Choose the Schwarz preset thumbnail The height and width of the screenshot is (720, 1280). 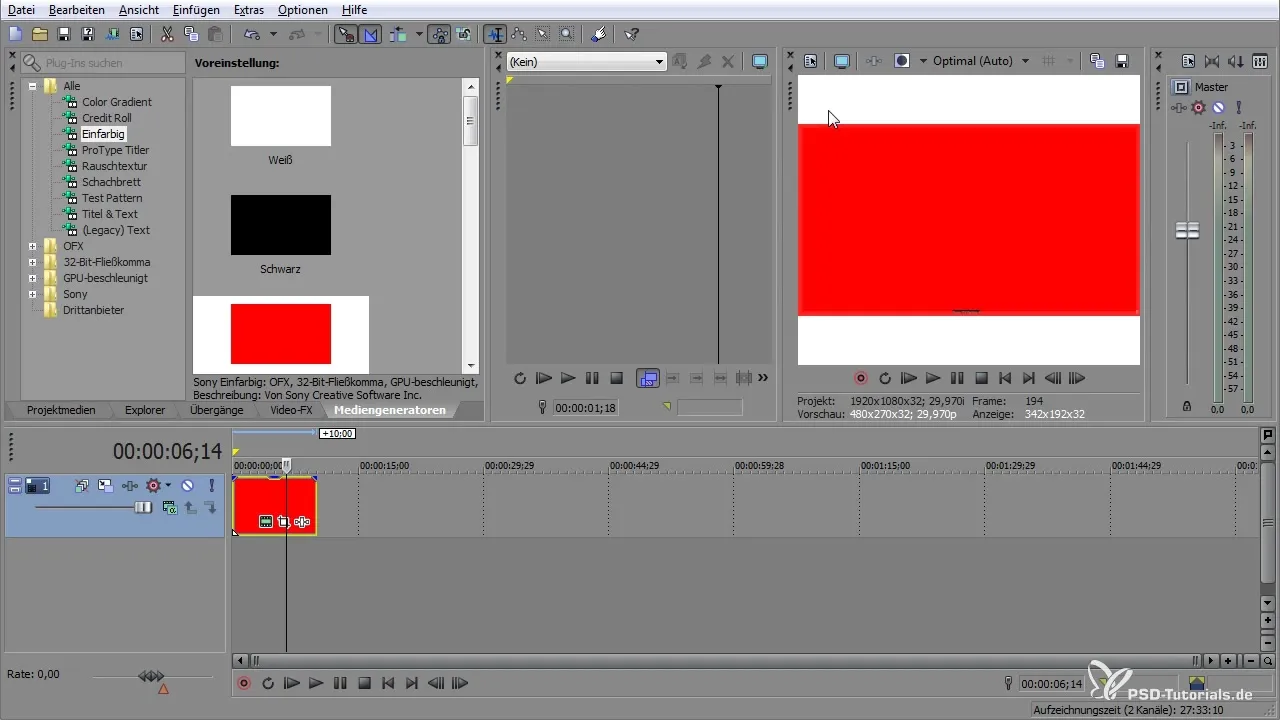coord(281,225)
